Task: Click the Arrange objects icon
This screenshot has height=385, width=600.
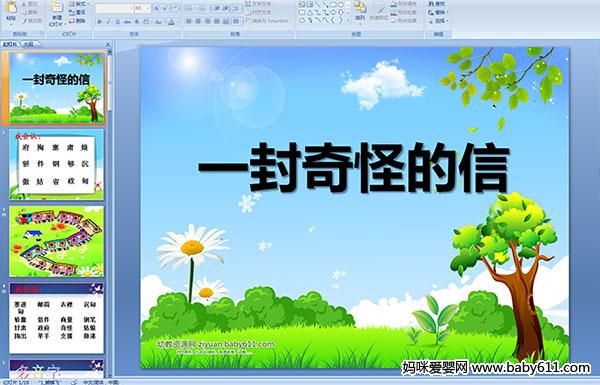Action: tap(360, 7)
